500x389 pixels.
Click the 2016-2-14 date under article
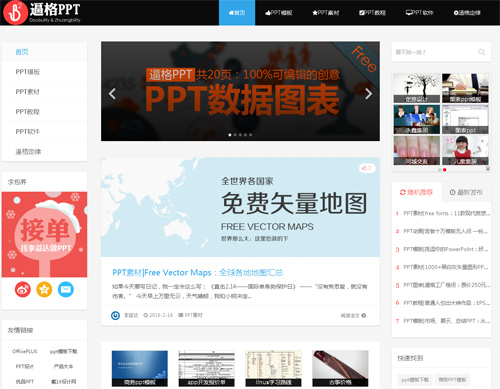(x=158, y=315)
